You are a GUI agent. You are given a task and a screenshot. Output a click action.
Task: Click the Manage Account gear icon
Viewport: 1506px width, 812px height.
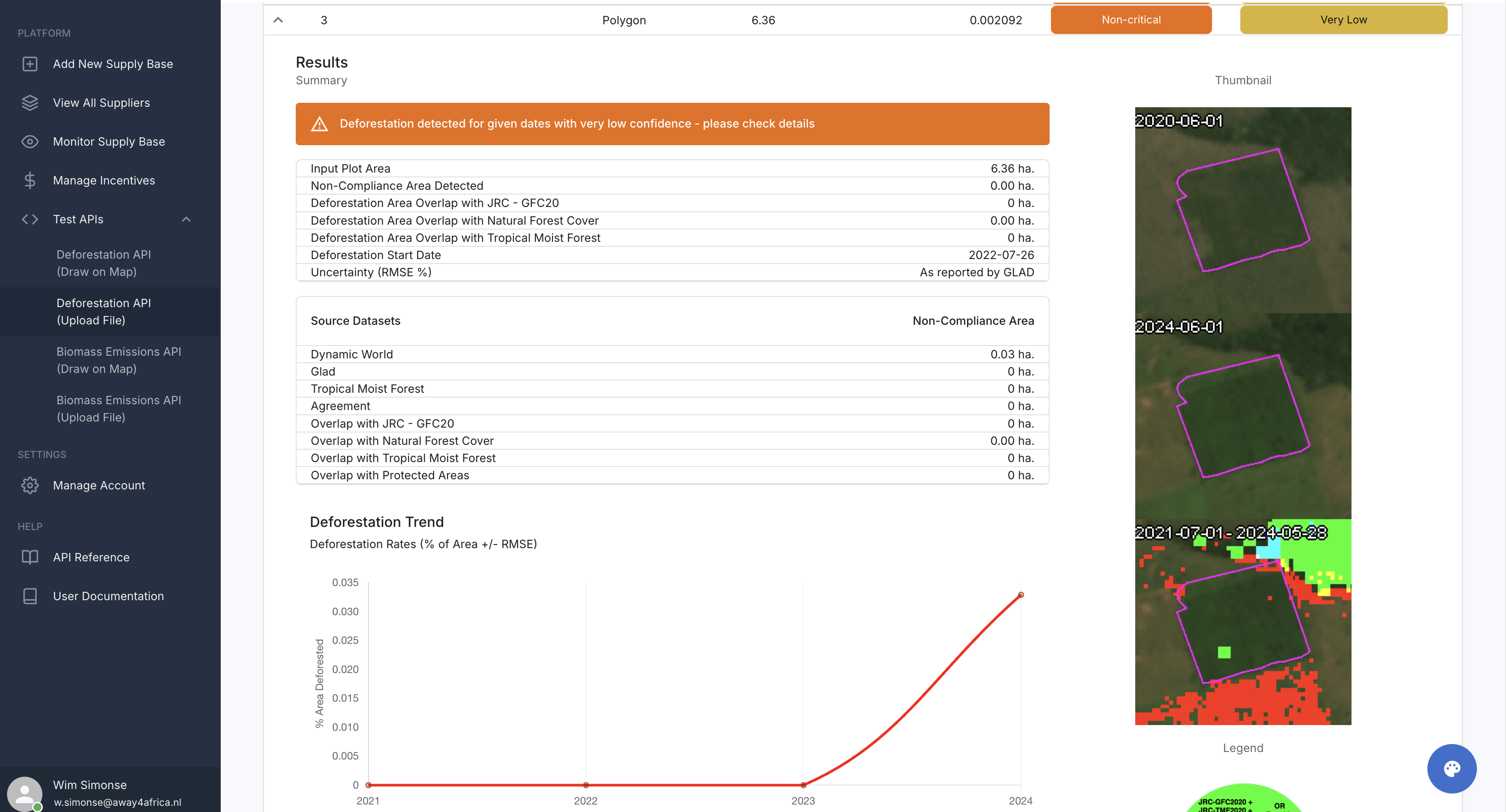point(30,485)
